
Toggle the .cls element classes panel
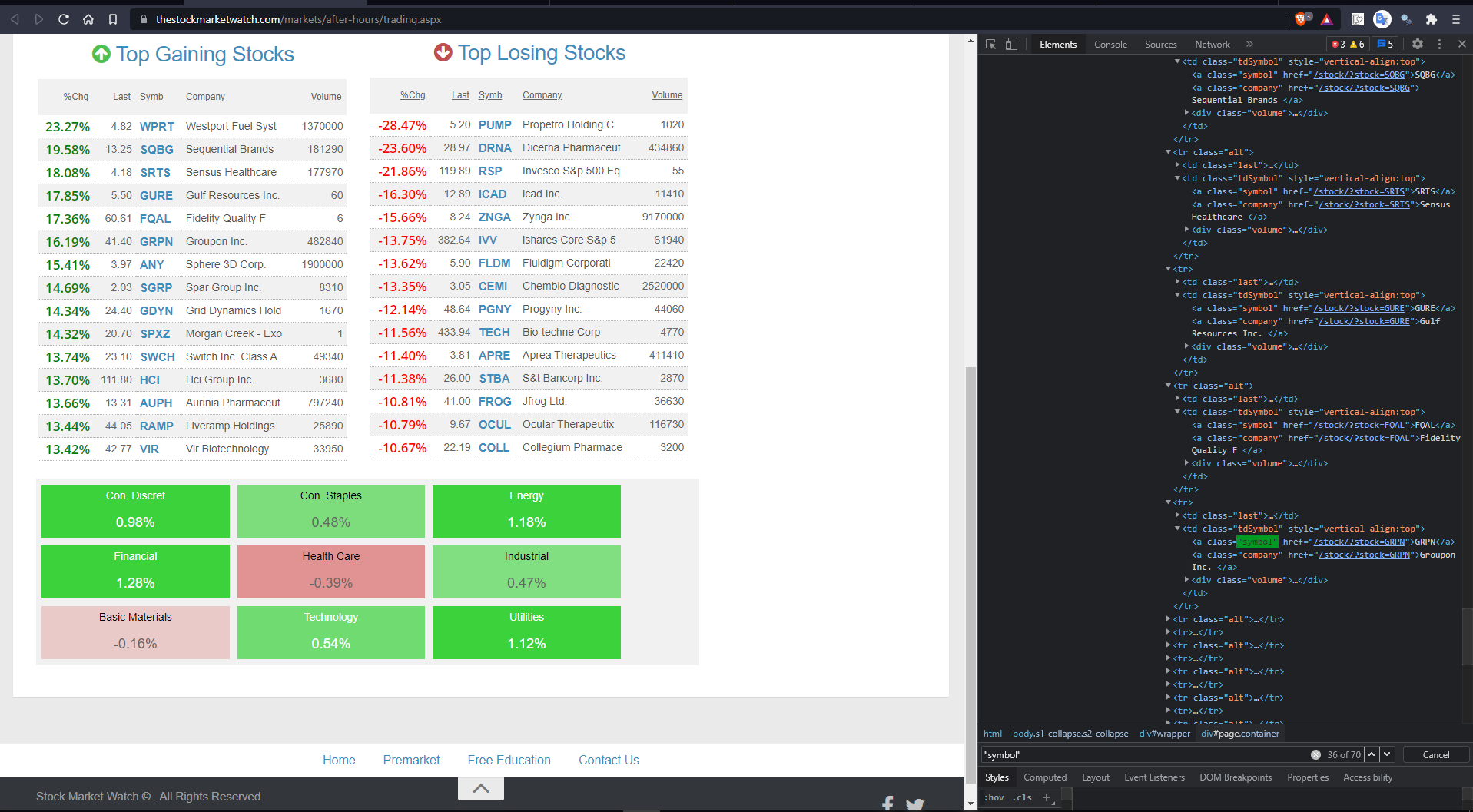(1022, 797)
